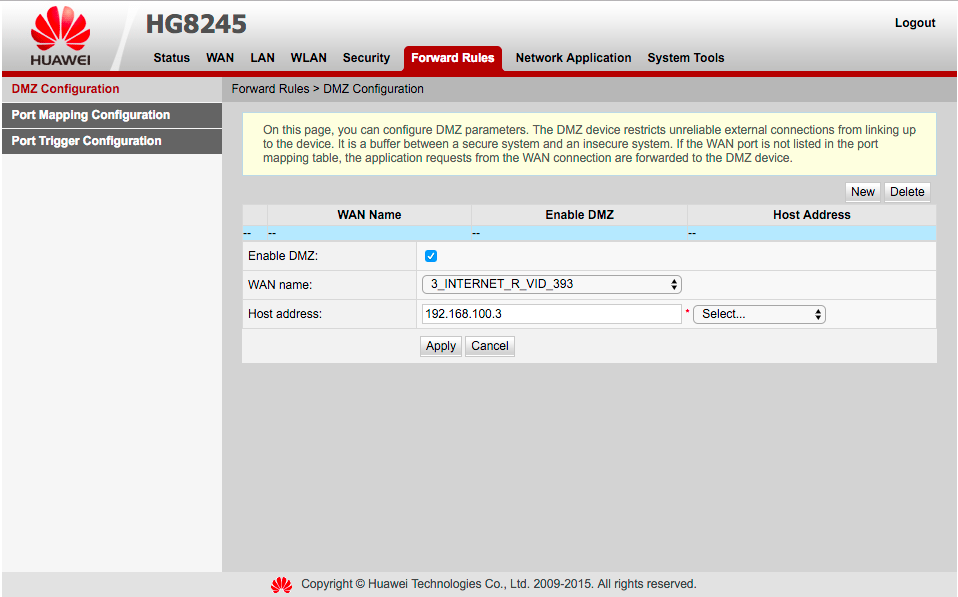Click the New button

click(x=863, y=192)
